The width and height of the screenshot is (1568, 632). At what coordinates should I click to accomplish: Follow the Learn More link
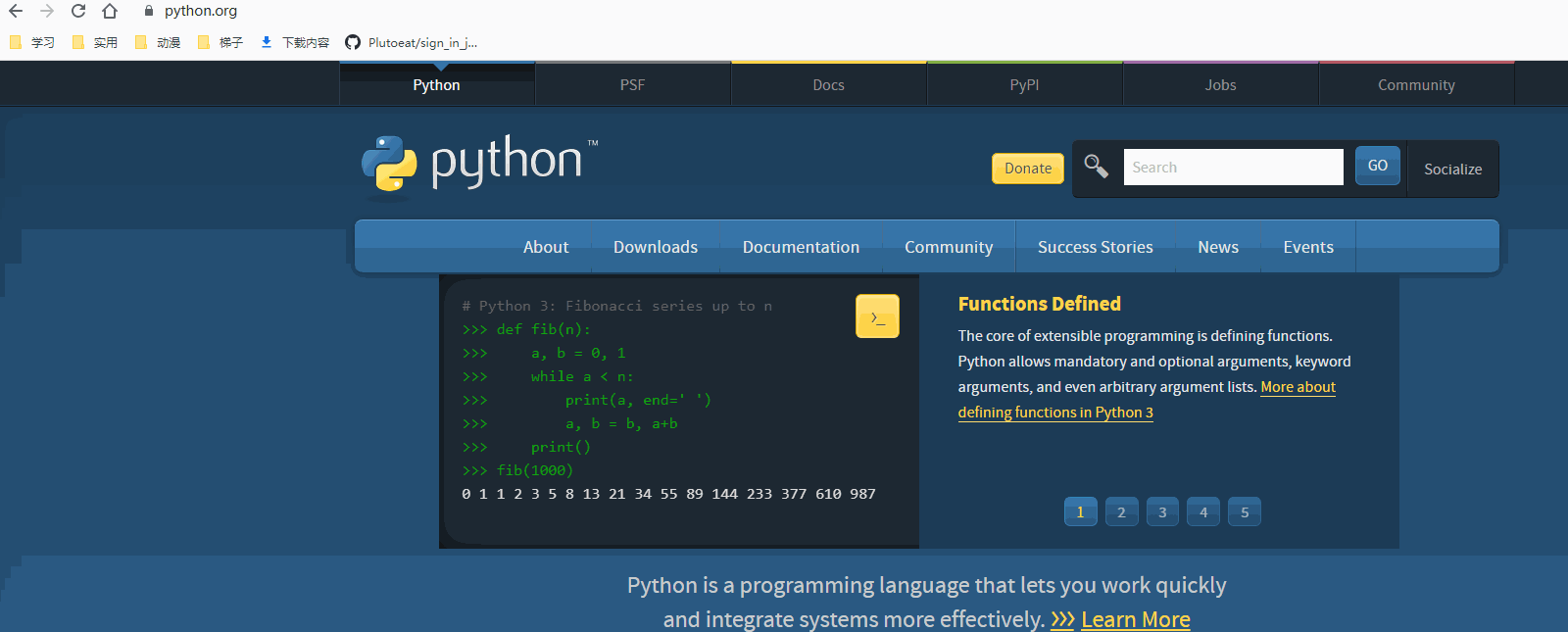coord(1135,619)
